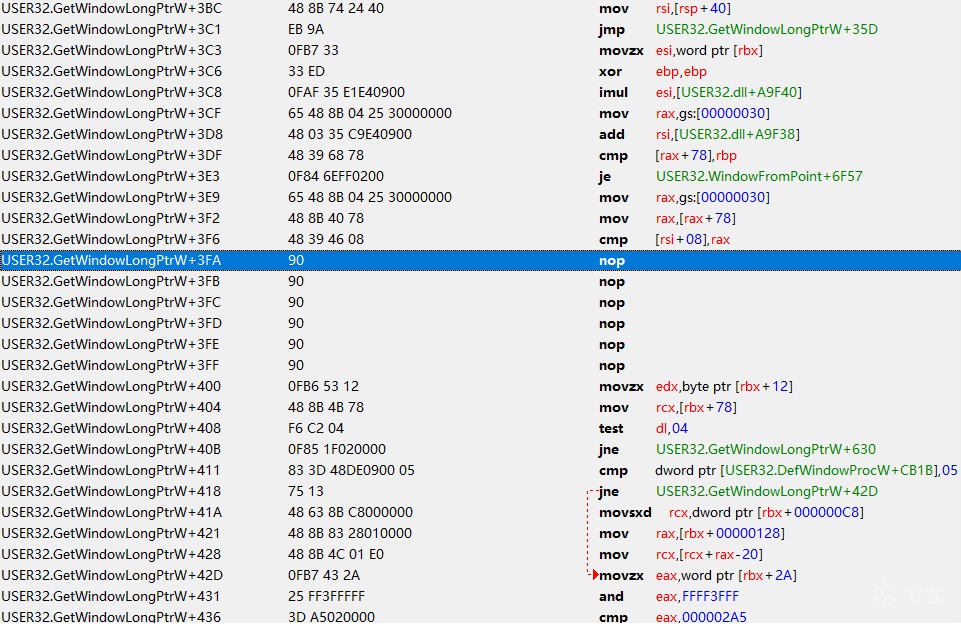Image resolution: width=961 pixels, height=624 pixels.
Task: Select the mov rcx,[rbx+78] row
Action: pyautogui.click(x=480, y=407)
